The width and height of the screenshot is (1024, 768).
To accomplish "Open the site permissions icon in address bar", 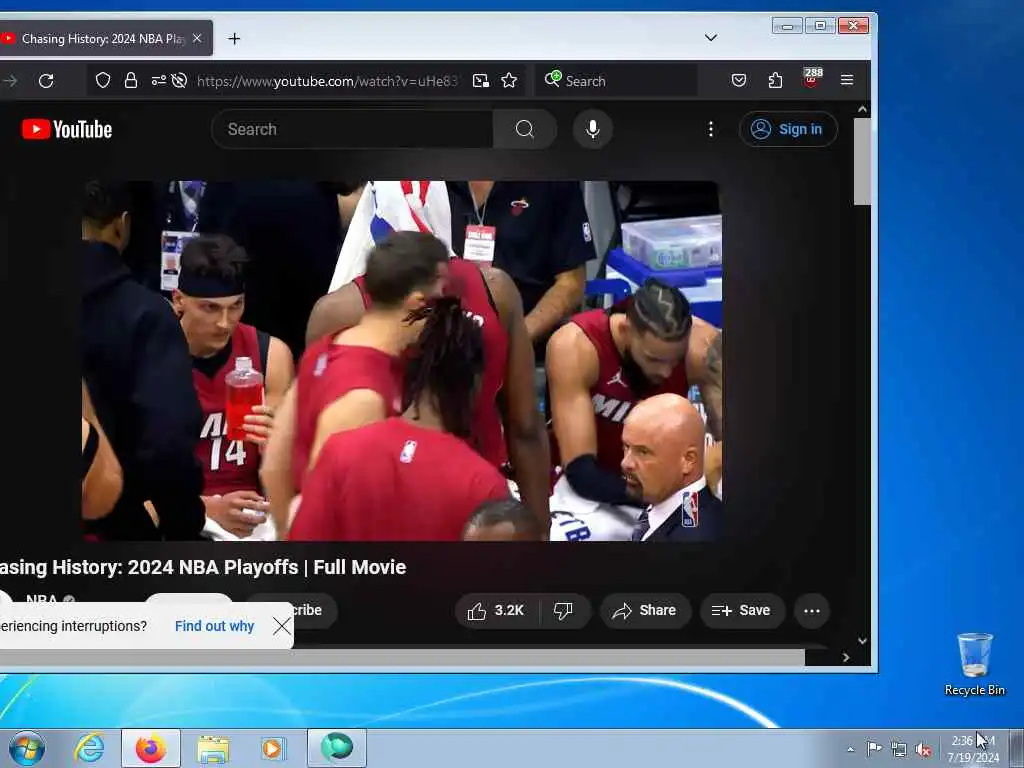I will coord(158,80).
